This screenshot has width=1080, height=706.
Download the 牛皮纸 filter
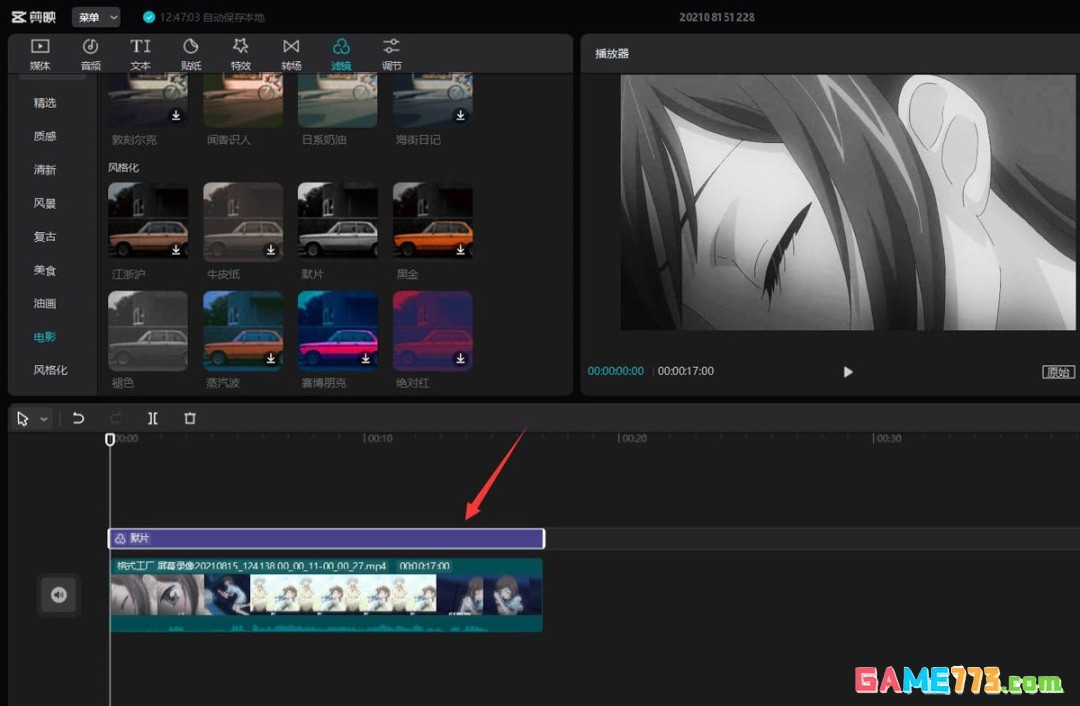click(271, 249)
